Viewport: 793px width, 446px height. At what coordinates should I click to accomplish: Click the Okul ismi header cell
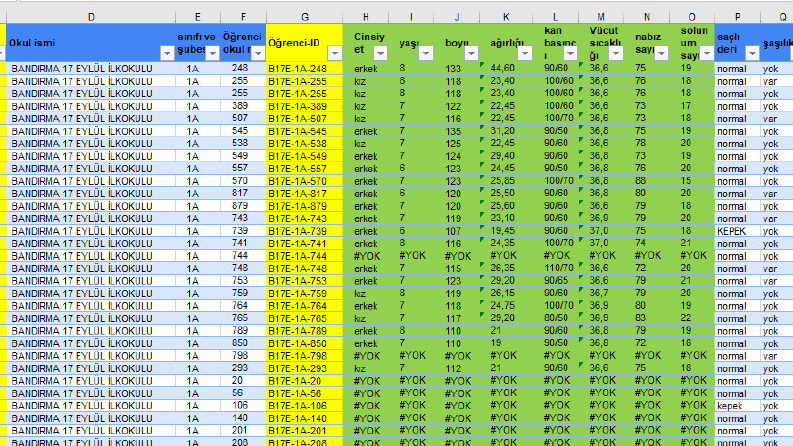pos(91,42)
